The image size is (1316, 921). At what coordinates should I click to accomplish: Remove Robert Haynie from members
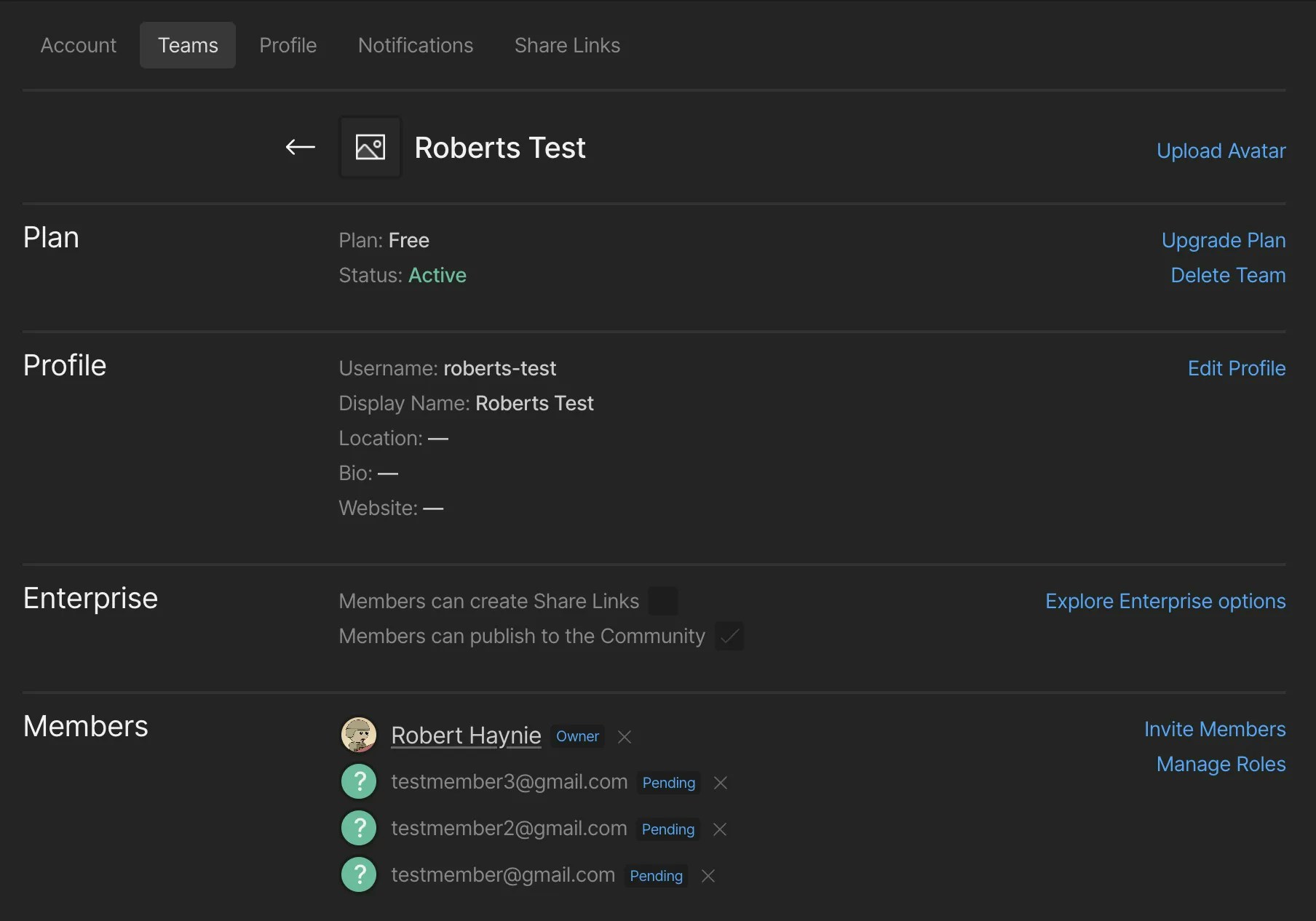click(x=625, y=737)
